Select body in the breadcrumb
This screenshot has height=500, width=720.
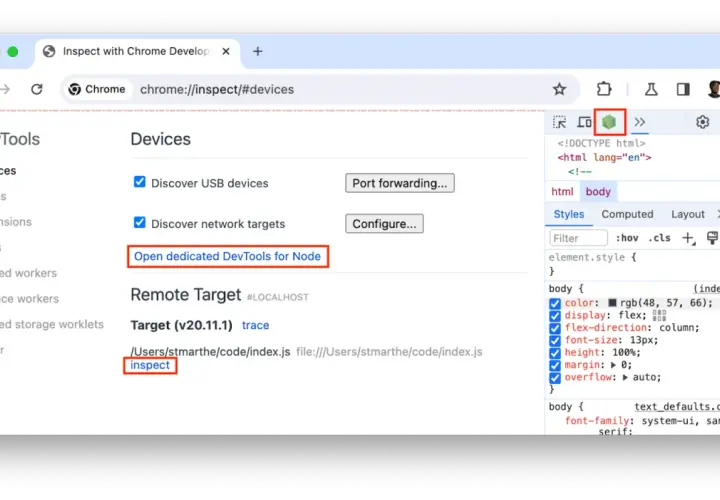[598, 191]
